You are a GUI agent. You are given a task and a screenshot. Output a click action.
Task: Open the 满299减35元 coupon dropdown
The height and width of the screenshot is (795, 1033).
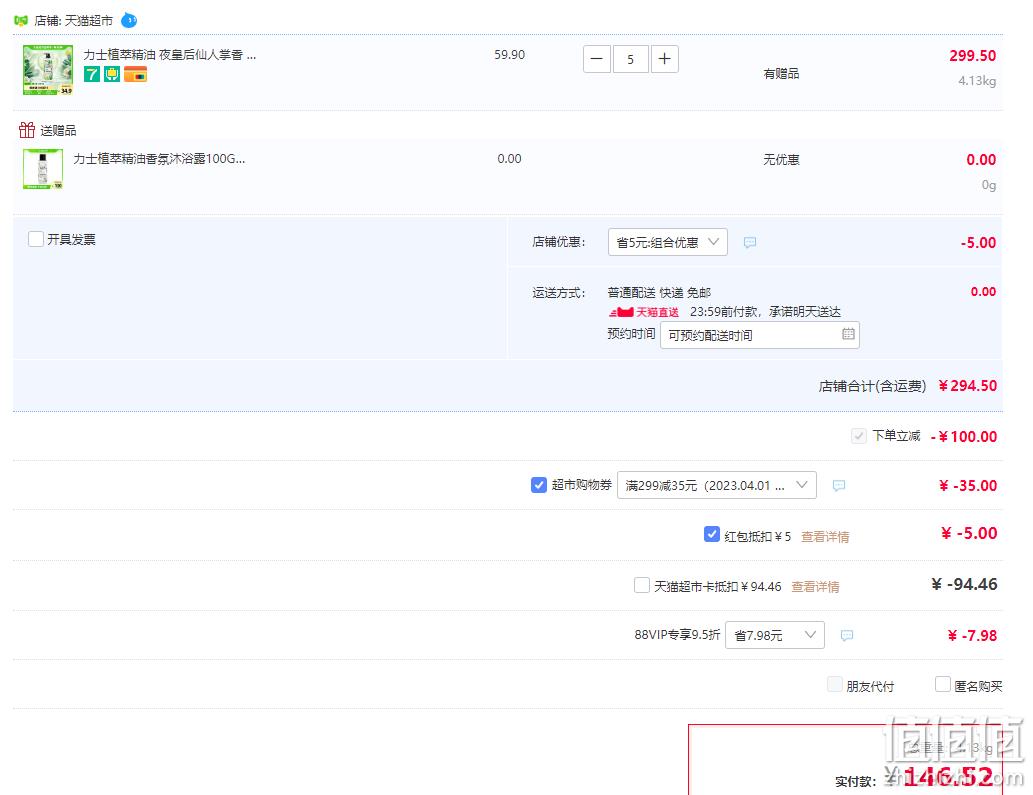717,485
